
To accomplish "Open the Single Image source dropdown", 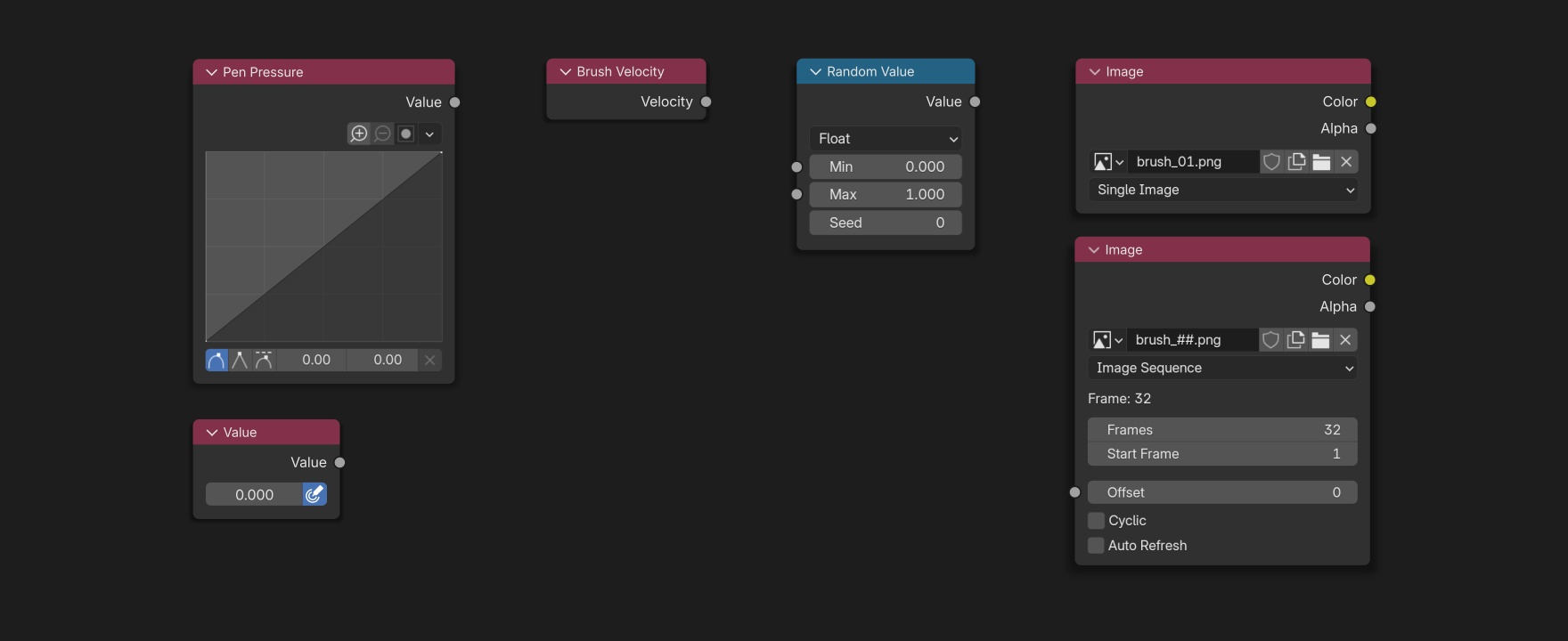I will point(1223,190).
